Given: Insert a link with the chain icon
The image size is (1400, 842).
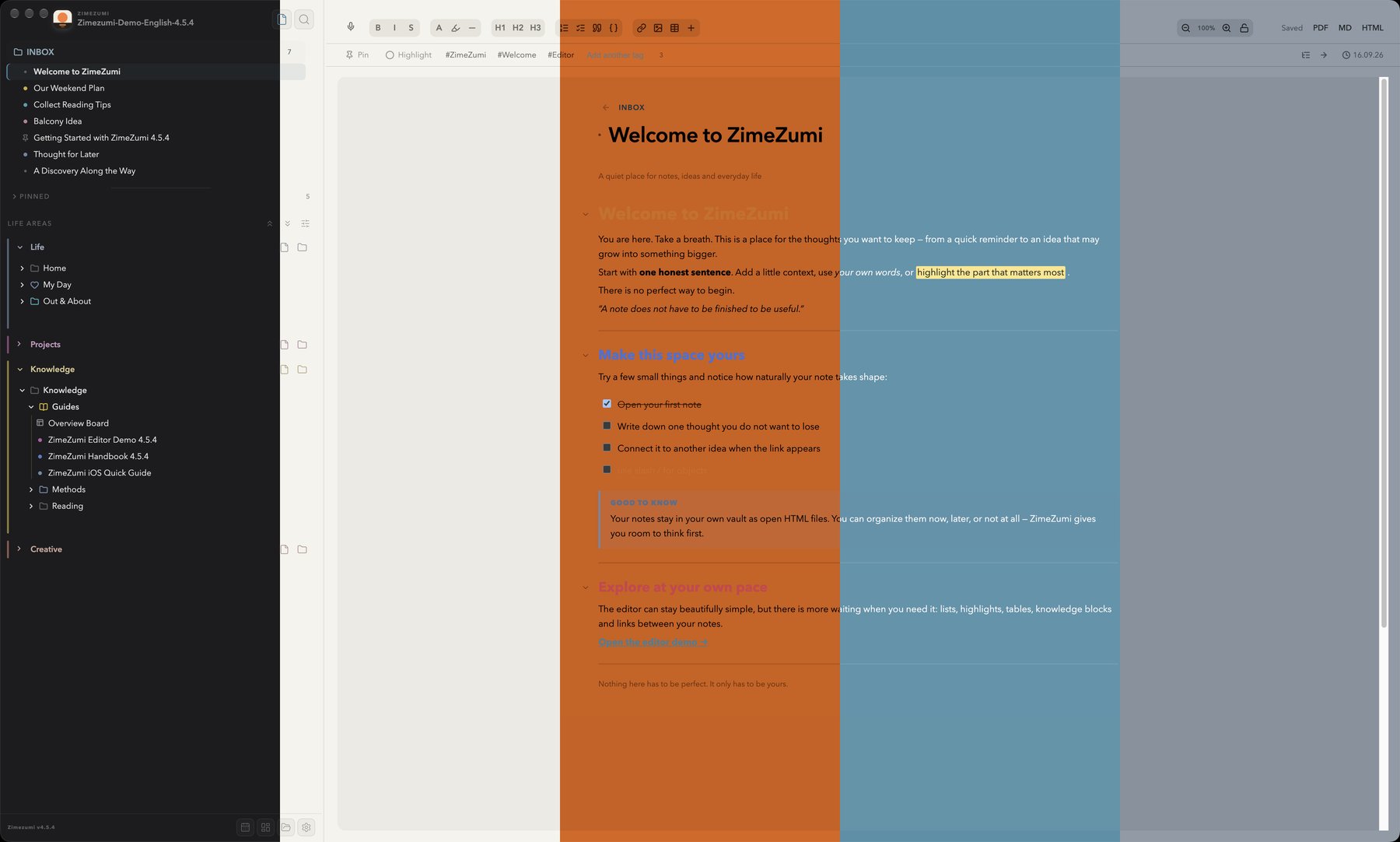Looking at the screenshot, I should tap(641, 28).
